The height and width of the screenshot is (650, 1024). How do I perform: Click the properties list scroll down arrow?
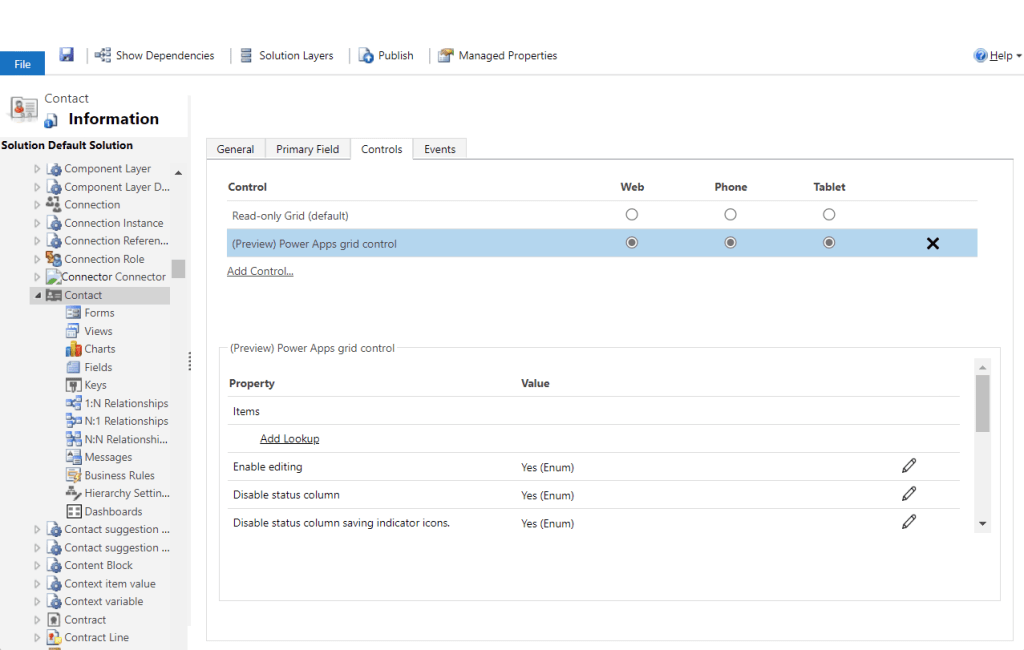click(x=982, y=523)
